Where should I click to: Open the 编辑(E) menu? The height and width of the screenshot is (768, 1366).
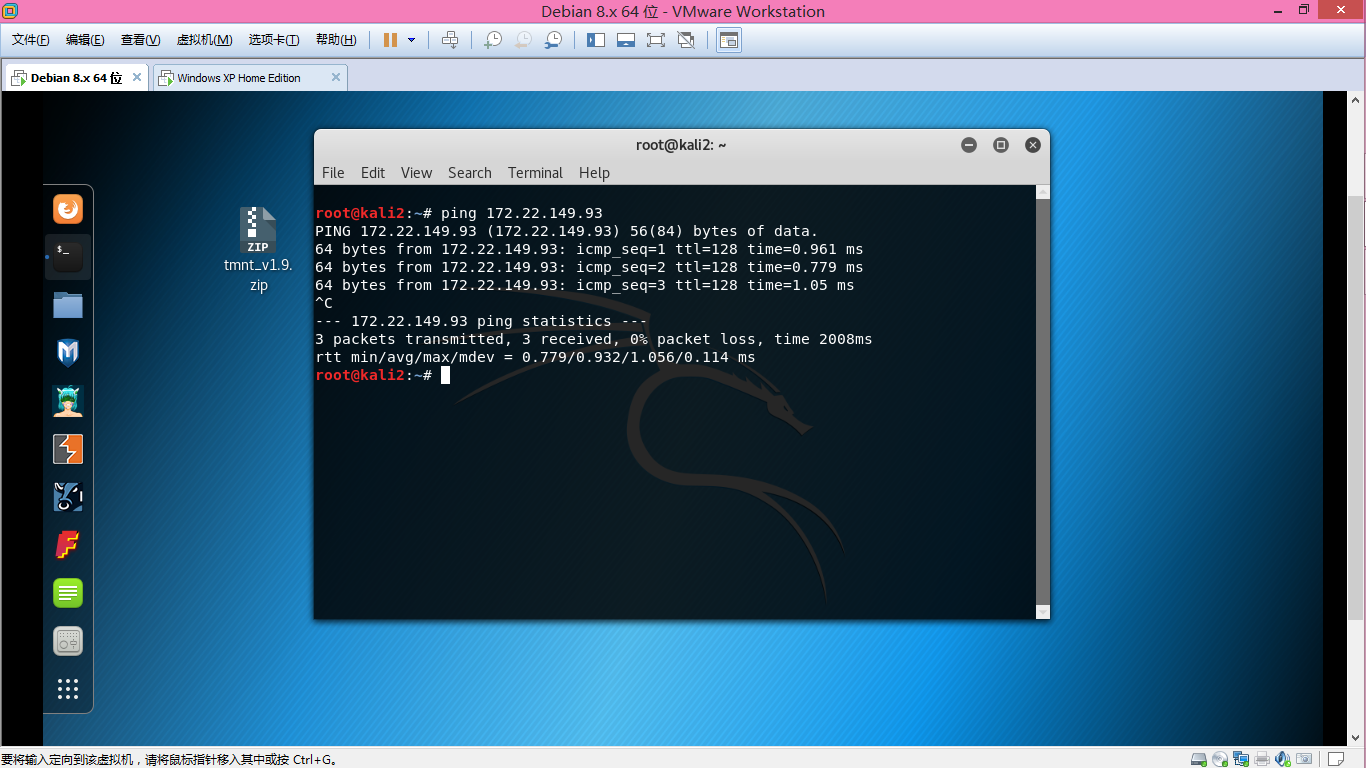[85, 40]
